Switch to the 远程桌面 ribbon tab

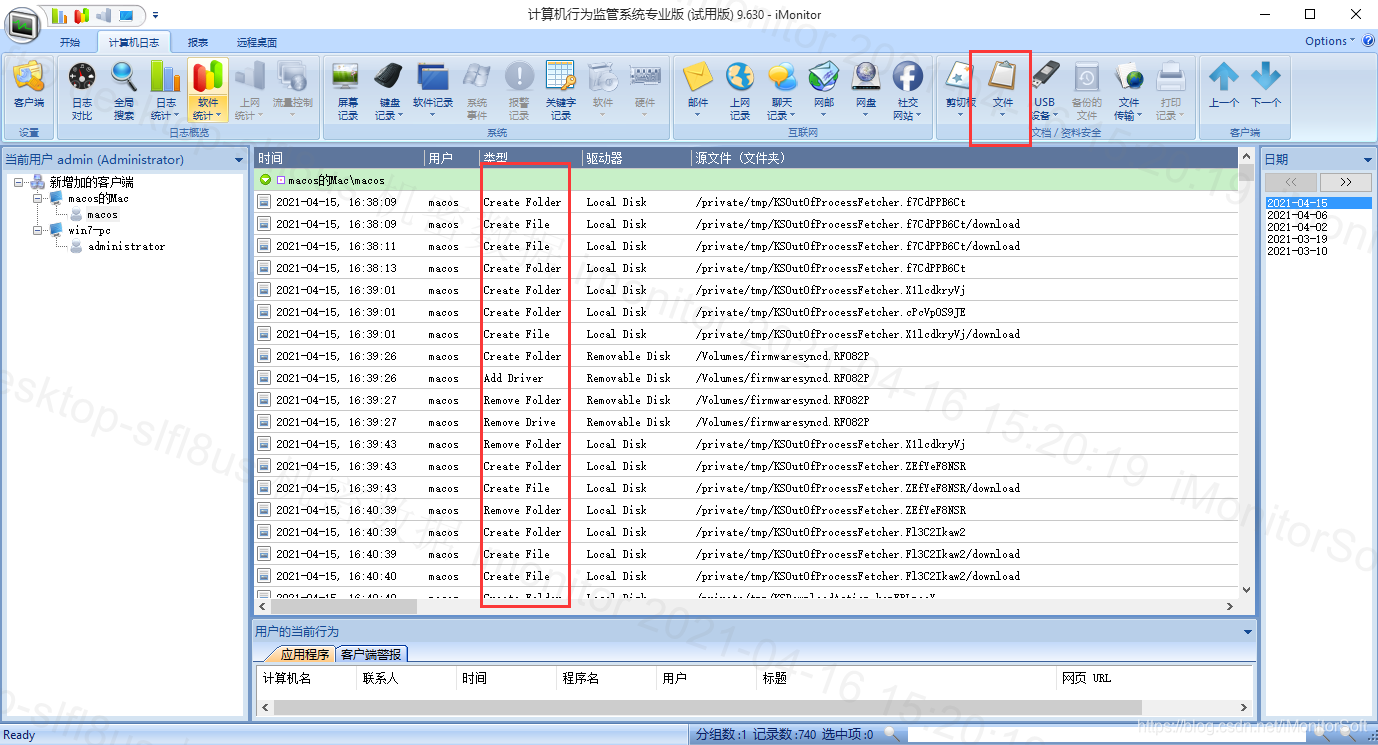click(x=257, y=42)
